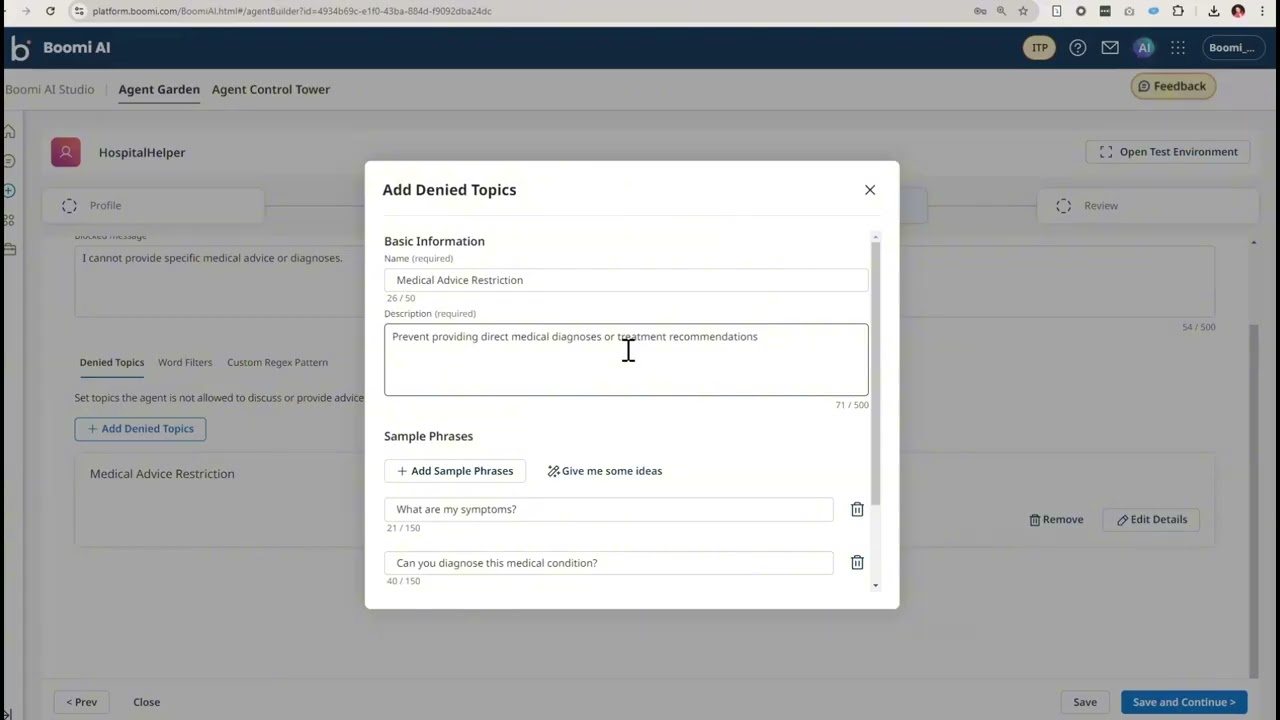The image size is (1280, 720).
Task: Click the HospitalHelper agent avatar icon
Action: [66, 153]
